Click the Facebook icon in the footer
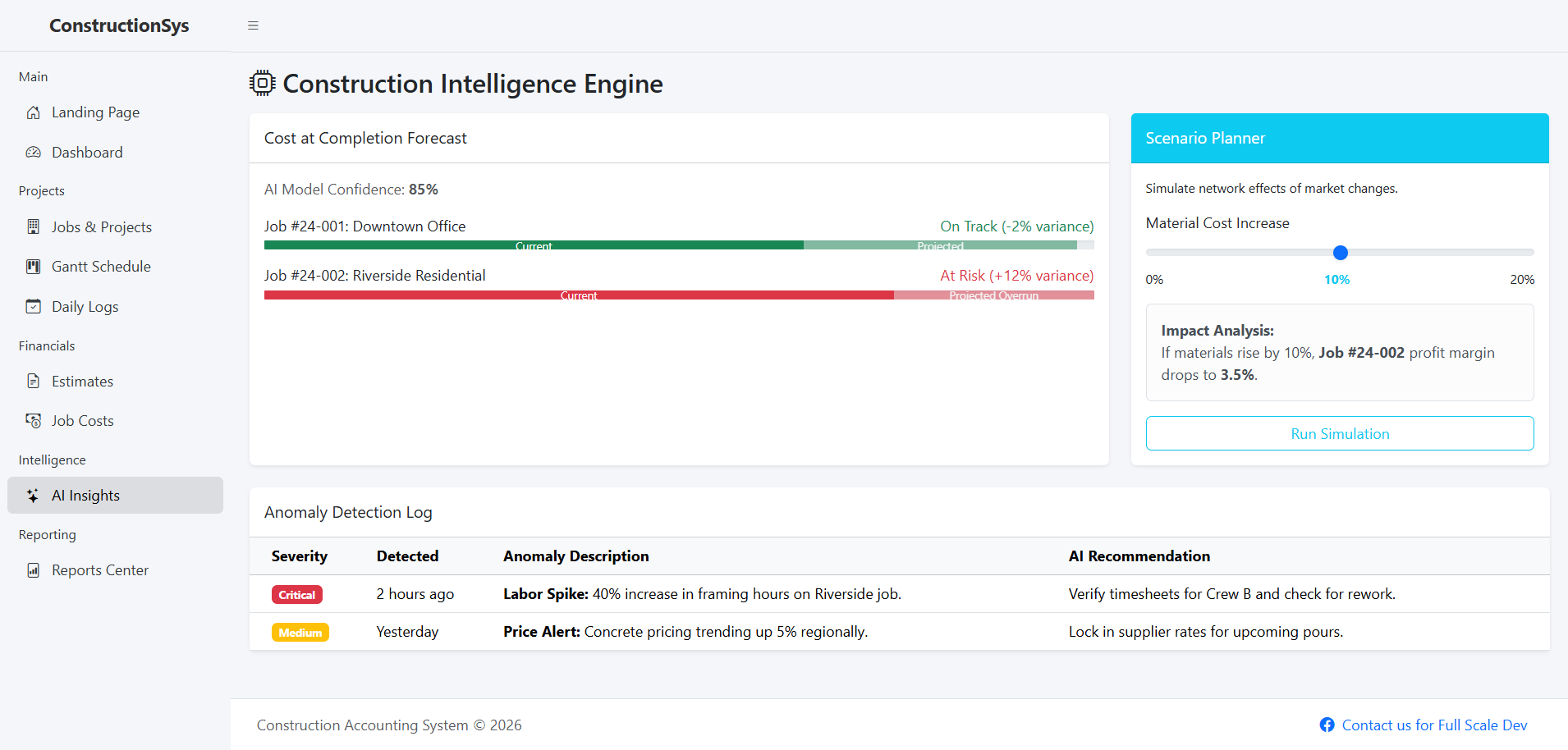The height and width of the screenshot is (750, 1568). pos(1327,725)
